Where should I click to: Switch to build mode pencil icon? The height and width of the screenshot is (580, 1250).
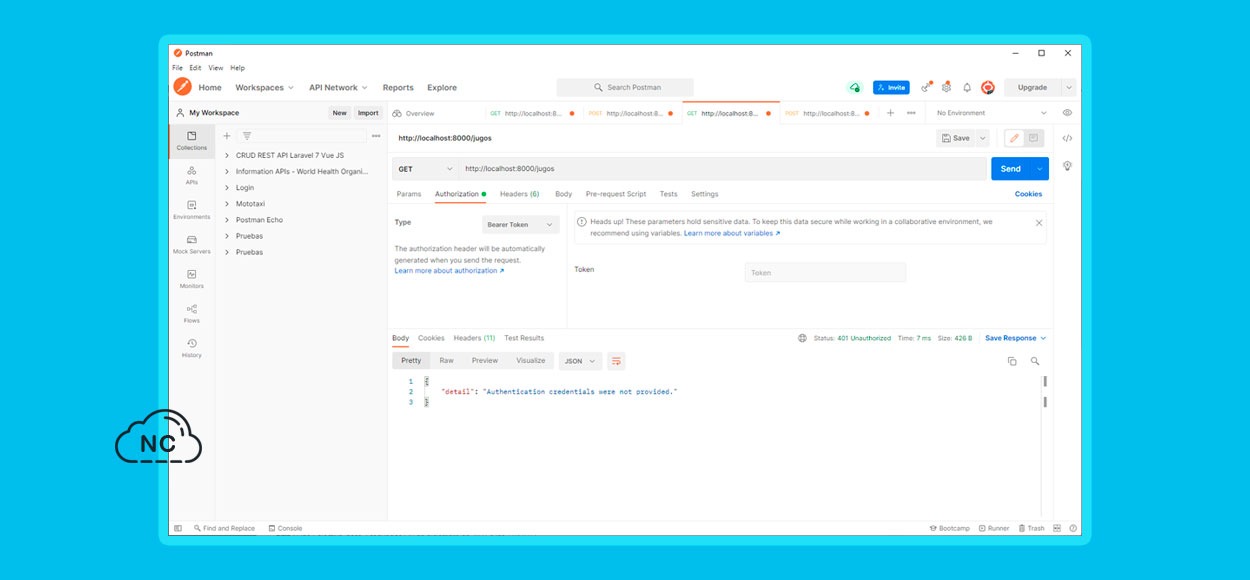click(1013, 138)
